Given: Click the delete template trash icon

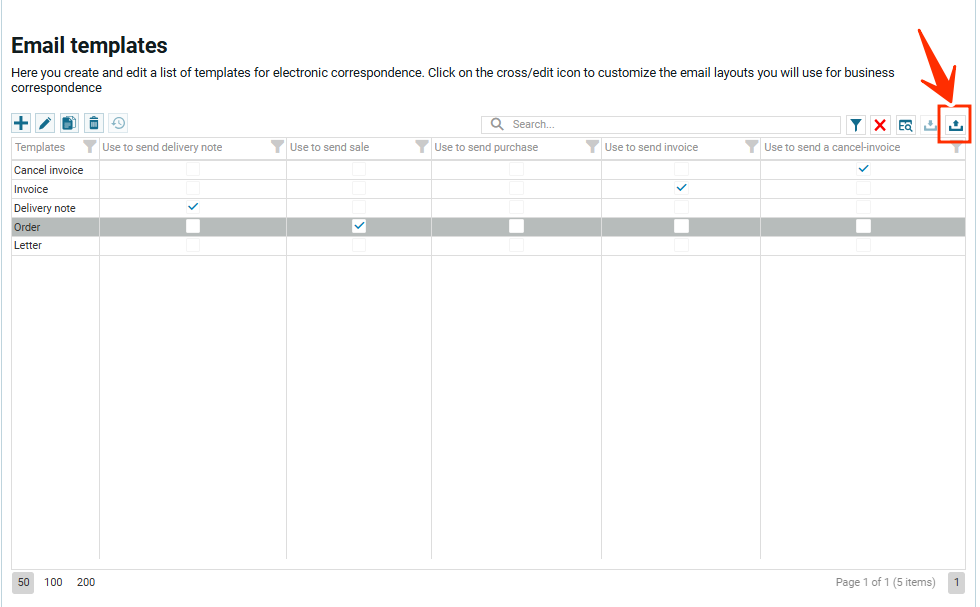Looking at the screenshot, I should (94, 123).
